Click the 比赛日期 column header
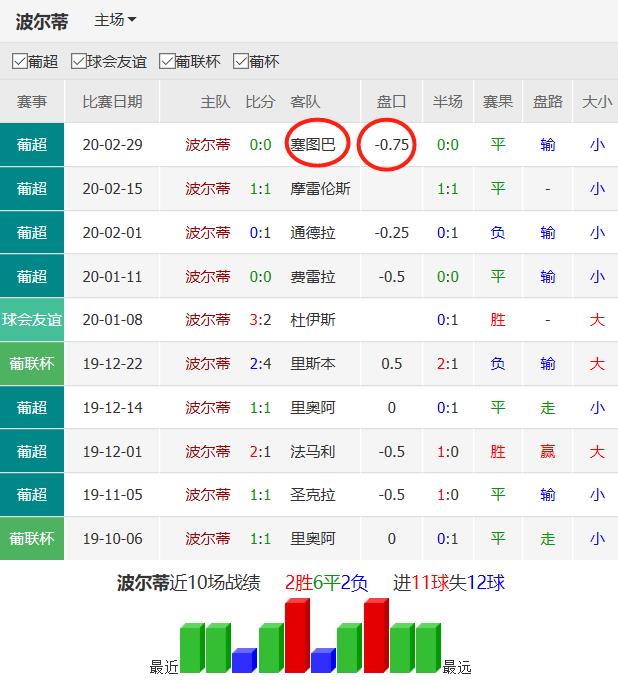The height and width of the screenshot is (683, 618). [112, 101]
